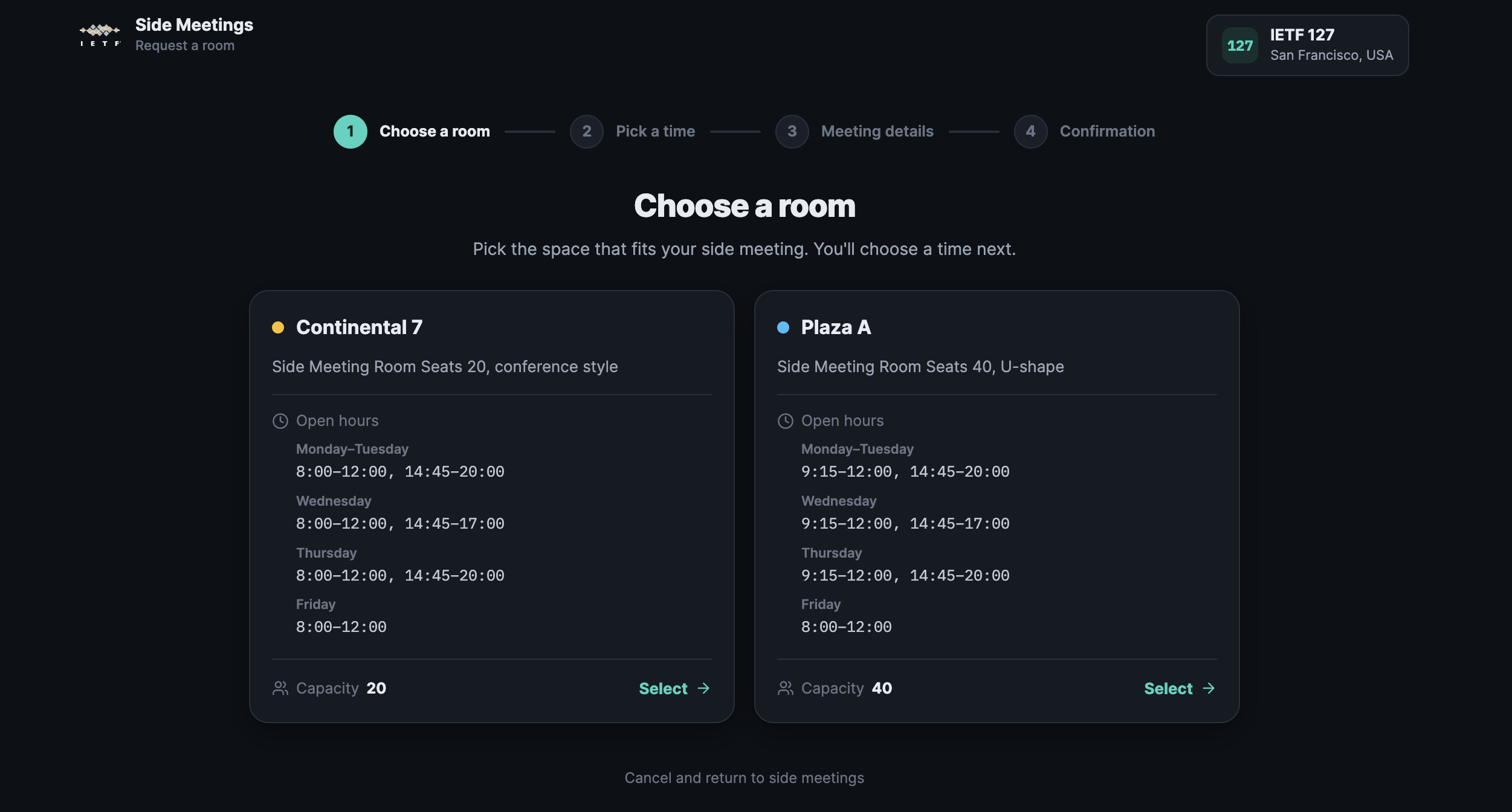Click the people capacity icon for Continental 7
The height and width of the screenshot is (812, 1512).
point(280,688)
